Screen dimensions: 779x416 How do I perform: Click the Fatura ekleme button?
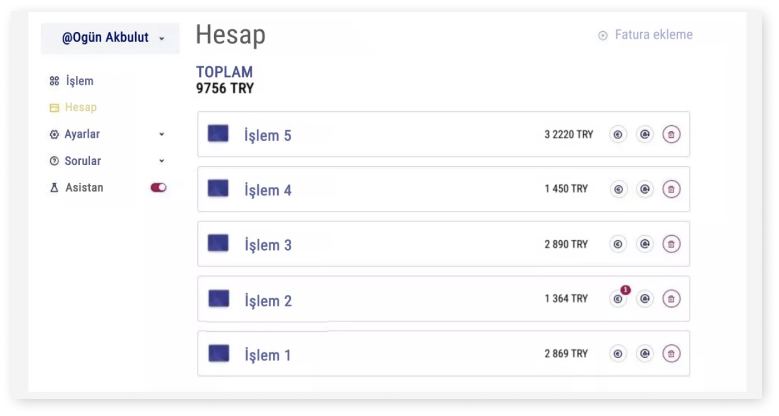click(x=645, y=35)
